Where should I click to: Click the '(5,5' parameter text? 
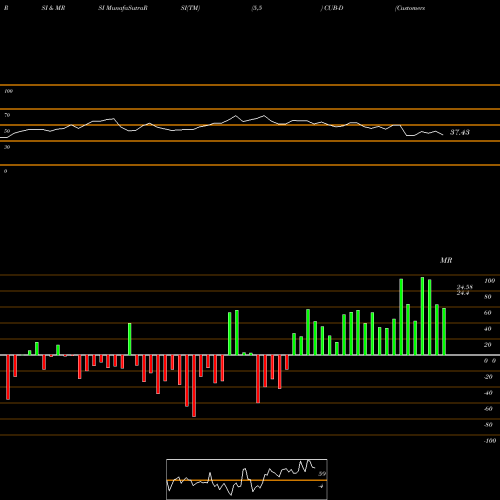pos(257,8)
